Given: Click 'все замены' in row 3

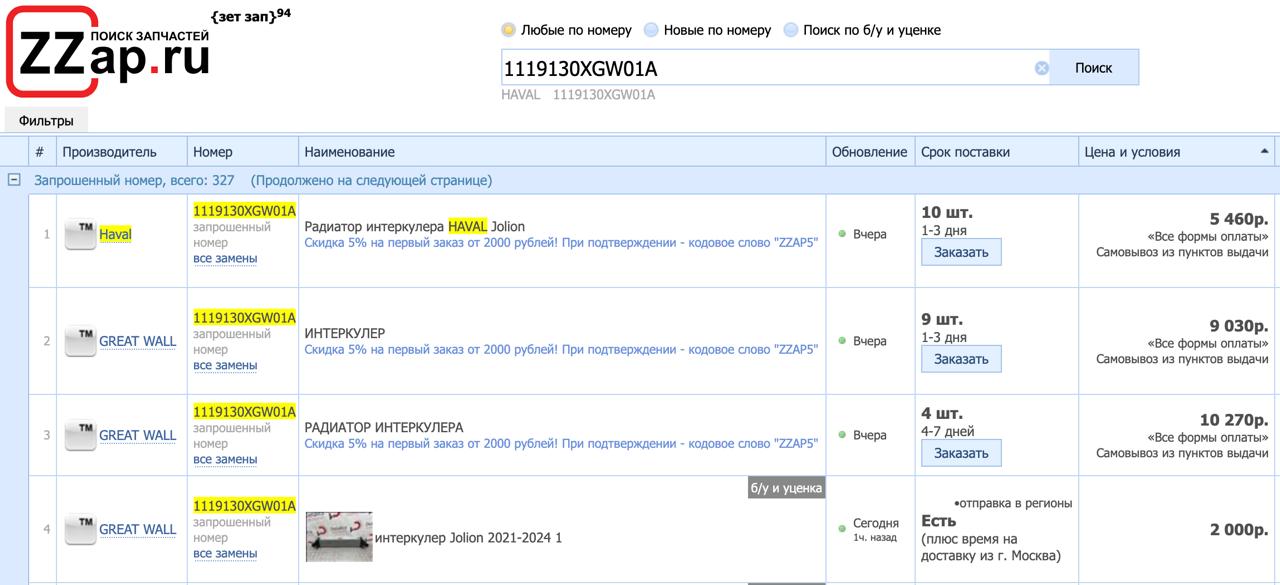Looking at the screenshot, I should coord(225,459).
